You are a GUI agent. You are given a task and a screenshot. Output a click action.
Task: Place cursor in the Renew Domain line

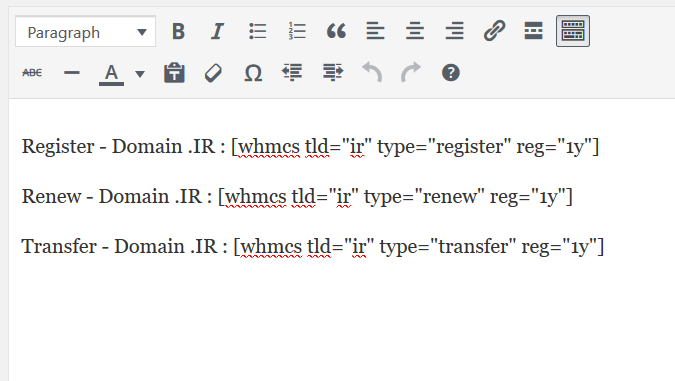[x=297, y=197]
